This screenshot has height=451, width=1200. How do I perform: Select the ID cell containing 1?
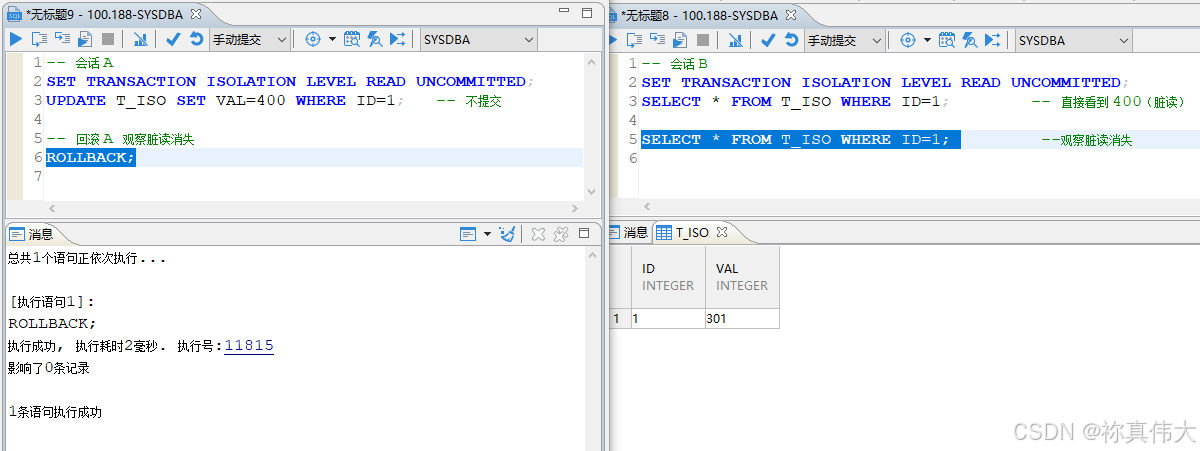click(x=668, y=318)
